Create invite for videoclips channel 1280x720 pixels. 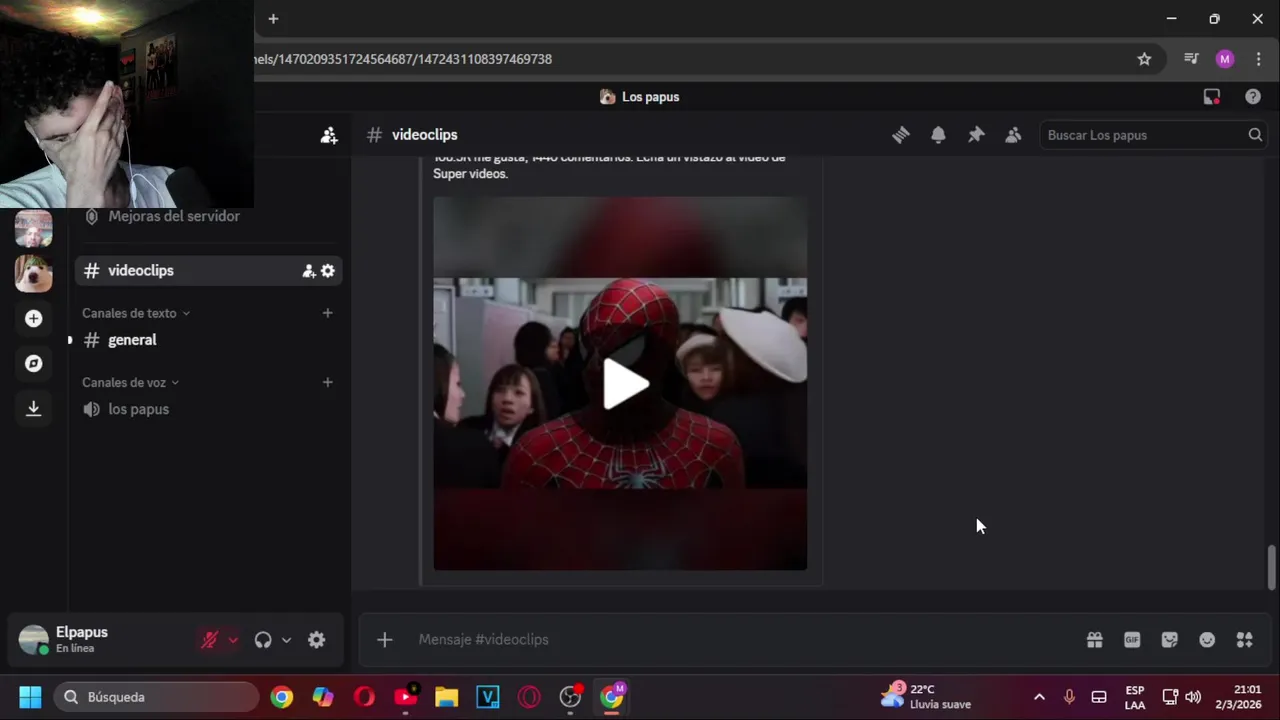pos(309,271)
